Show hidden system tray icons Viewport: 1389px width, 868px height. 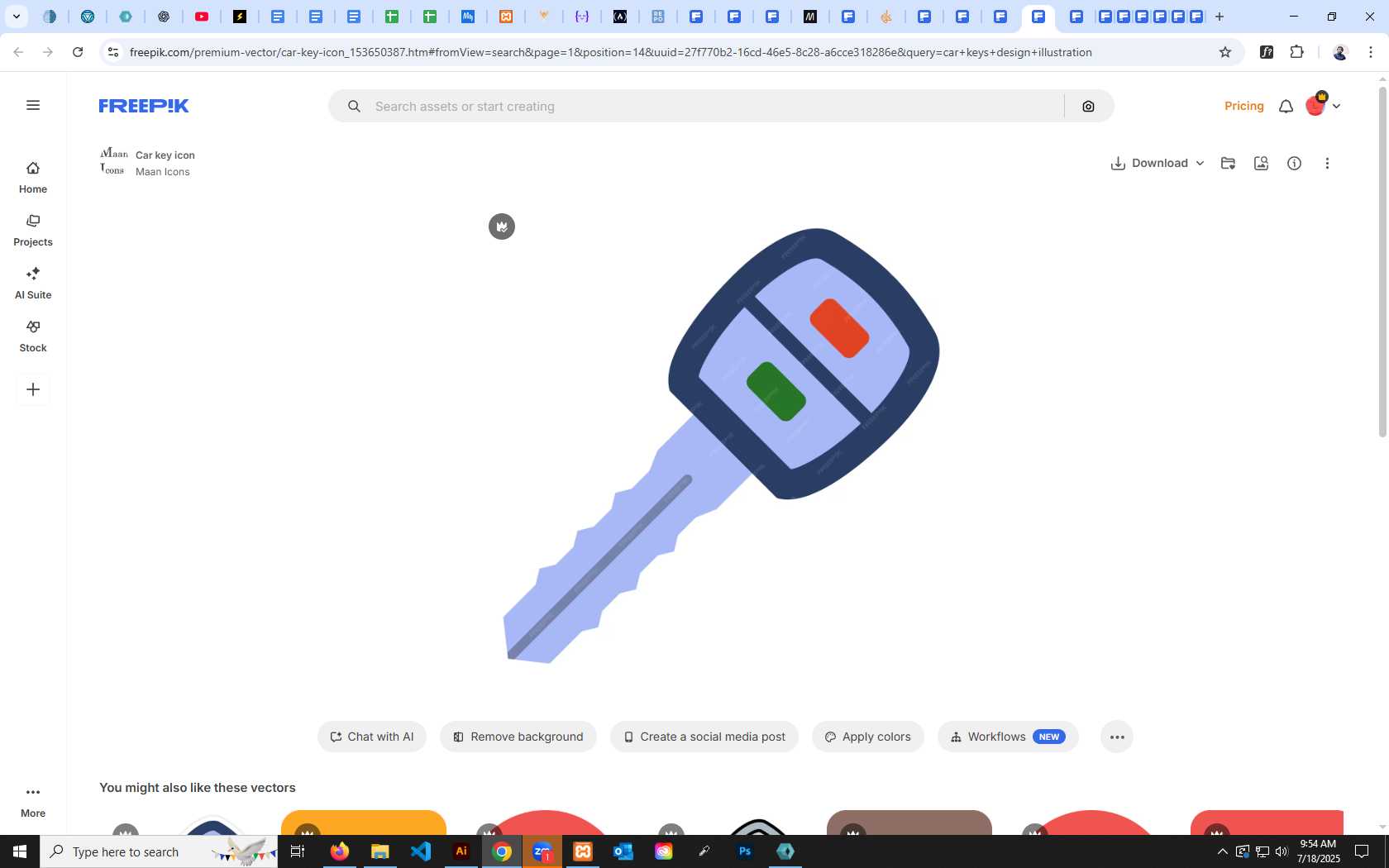click(1222, 851)
